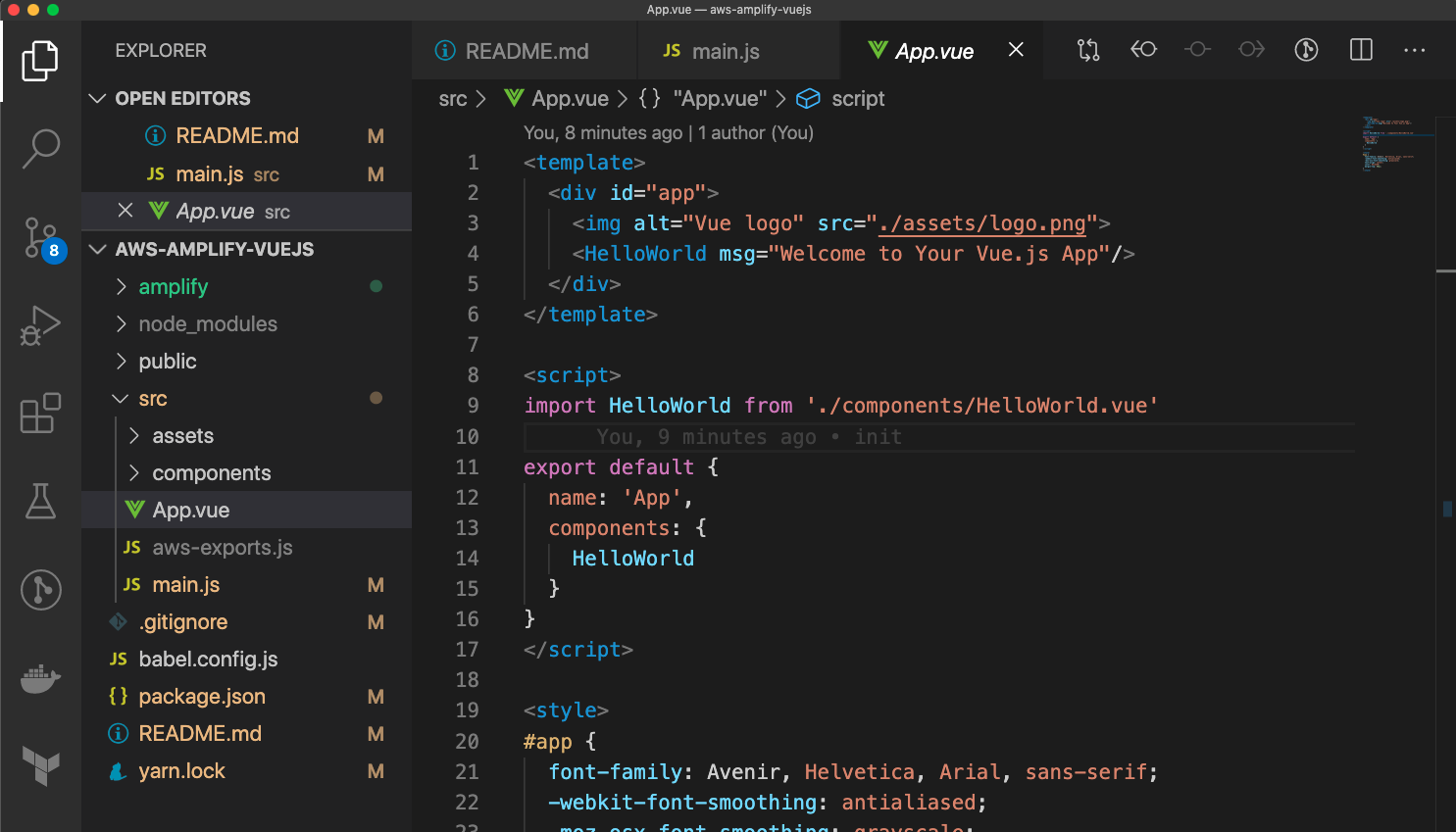Screen dimensions: 1456x832
Task: Open README.md from Open Editors
Action: click(x=246, y=136)
